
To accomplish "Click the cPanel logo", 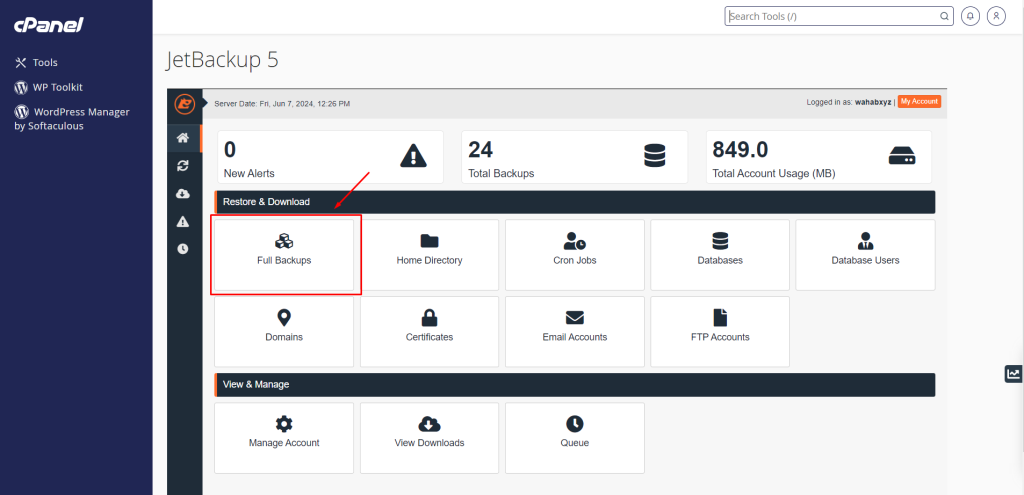I will 48,24.
